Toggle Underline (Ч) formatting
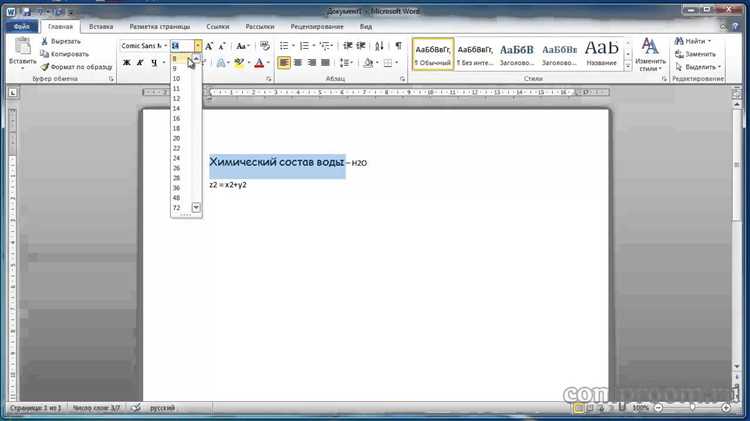This screenshot has height=421, width=750. point(154,63)
